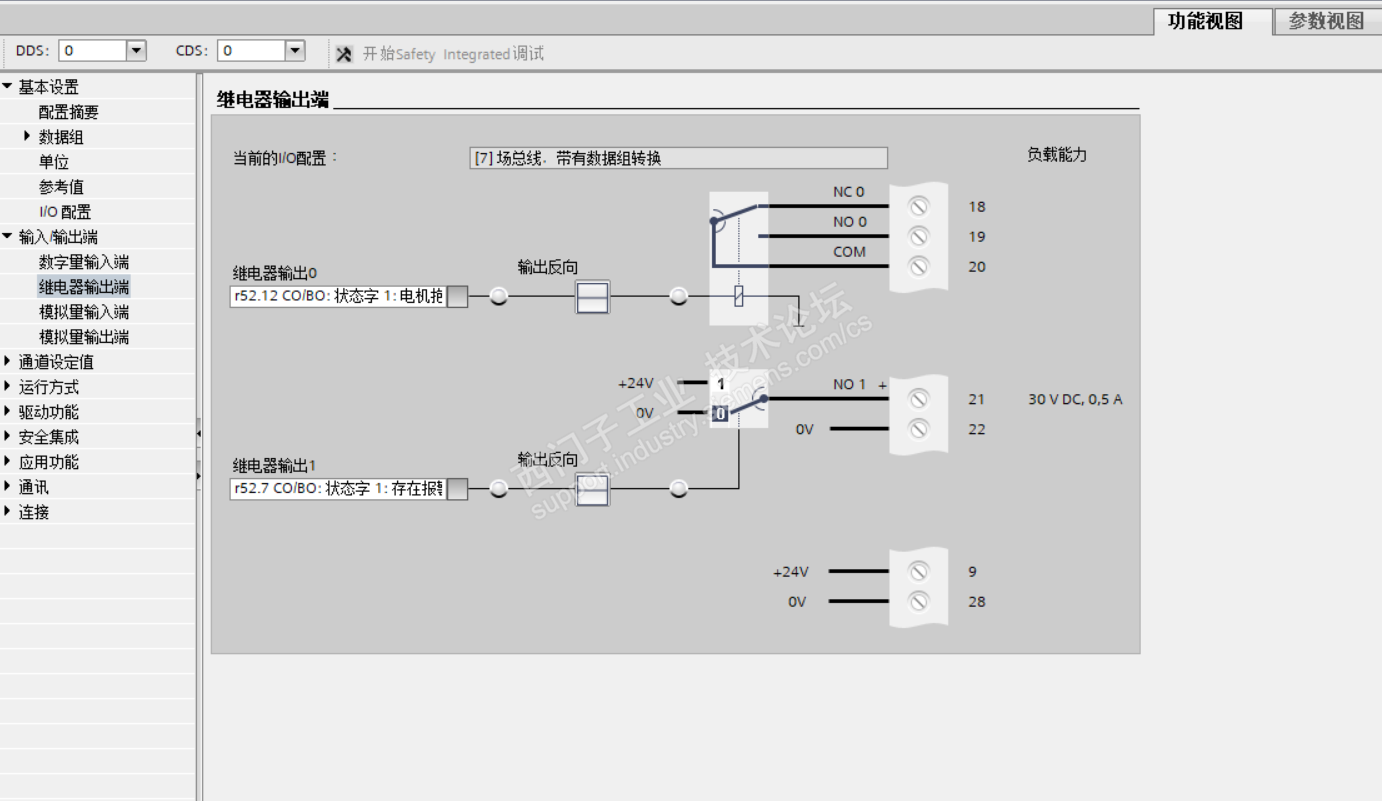Expand the 驱动功能 tree node
This screenshot has width=1382, height=801.
(x=8, y=411)
